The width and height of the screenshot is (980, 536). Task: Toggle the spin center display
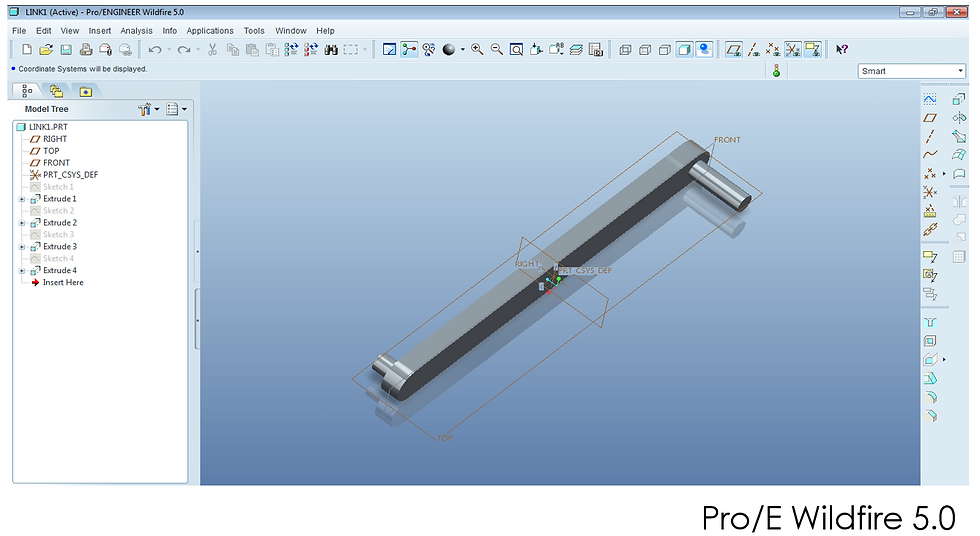(x=409, y=49)
